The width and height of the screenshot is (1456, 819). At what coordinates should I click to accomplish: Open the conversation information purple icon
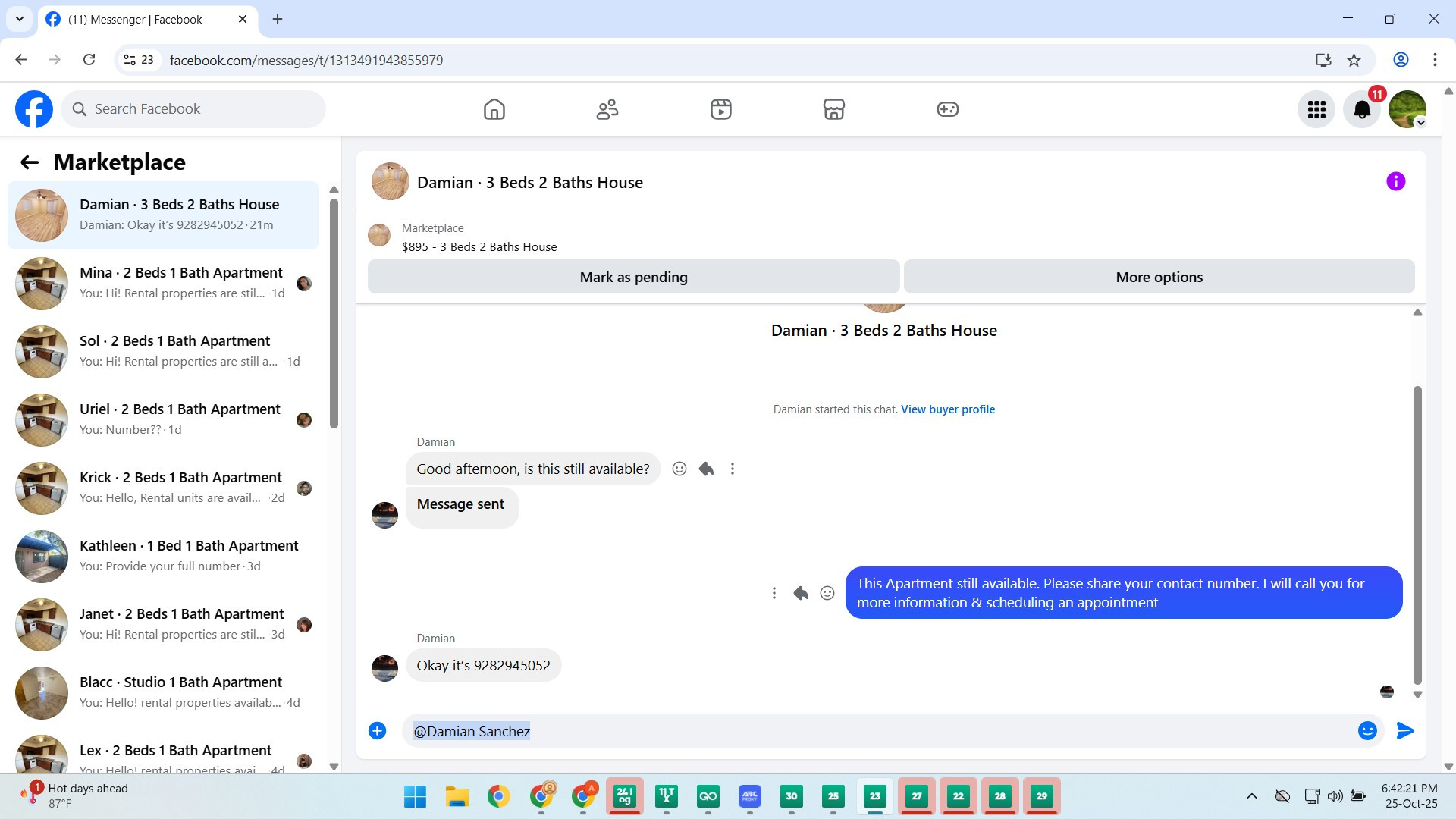1395,181
